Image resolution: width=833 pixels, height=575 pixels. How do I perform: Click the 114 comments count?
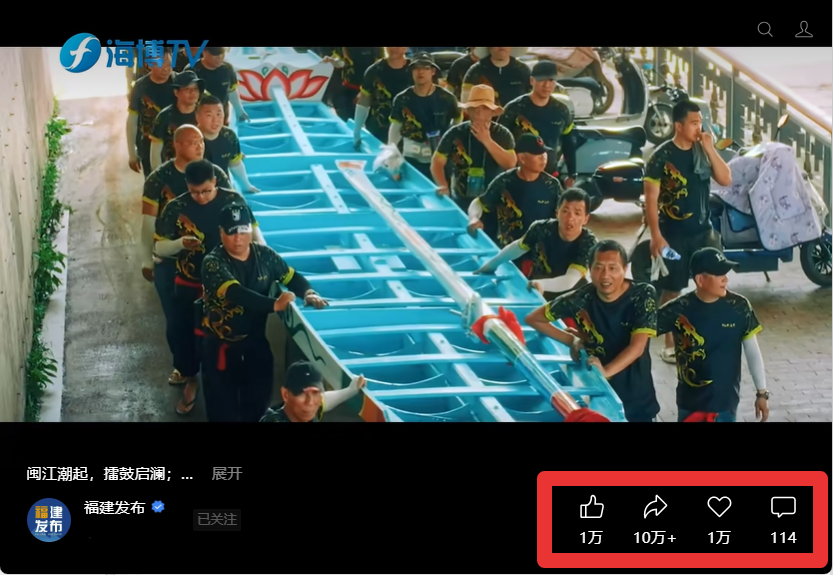coord(784,538)
